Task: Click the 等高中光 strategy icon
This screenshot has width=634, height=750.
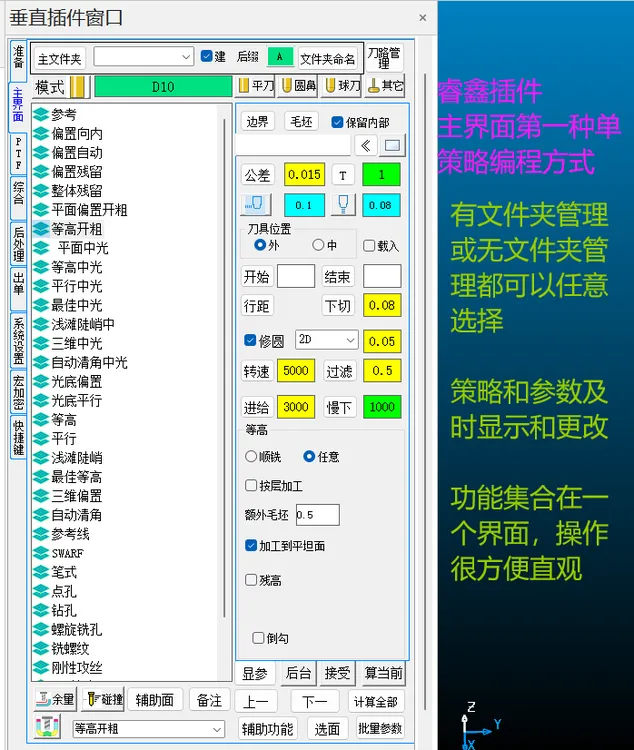Action: pos(42,267)
